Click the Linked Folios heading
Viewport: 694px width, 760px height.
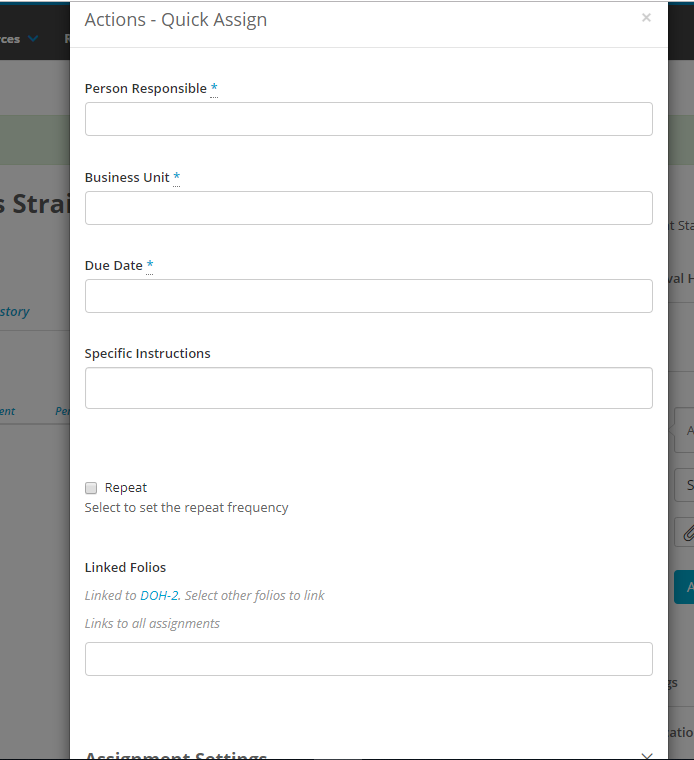pos(126,567)
